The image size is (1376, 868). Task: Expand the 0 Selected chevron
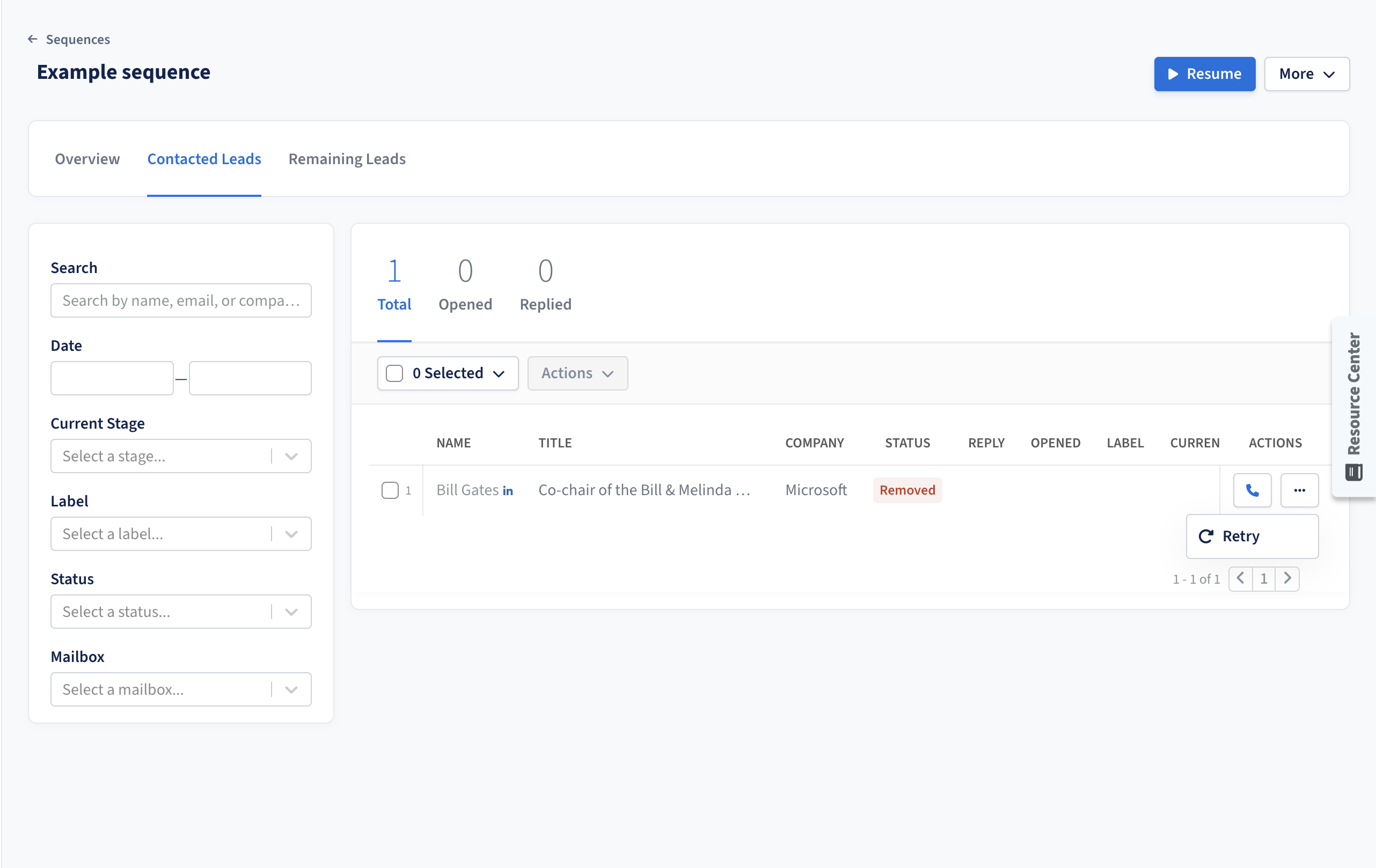[x=499, y=373]
